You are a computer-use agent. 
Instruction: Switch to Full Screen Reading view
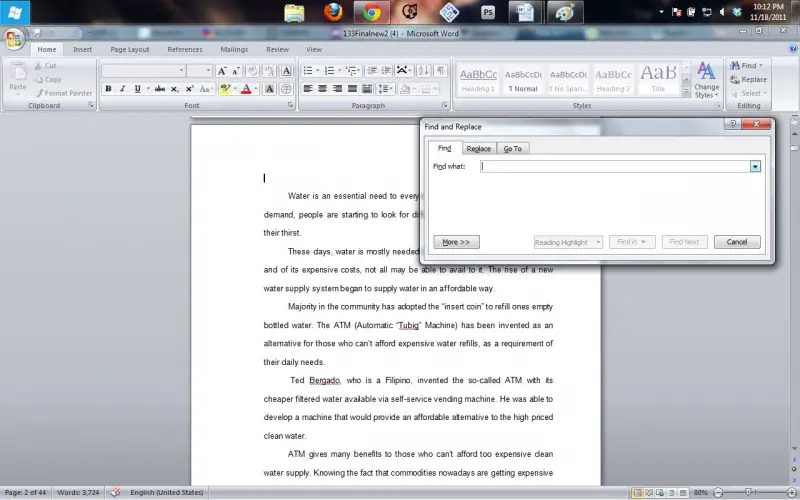649,493
